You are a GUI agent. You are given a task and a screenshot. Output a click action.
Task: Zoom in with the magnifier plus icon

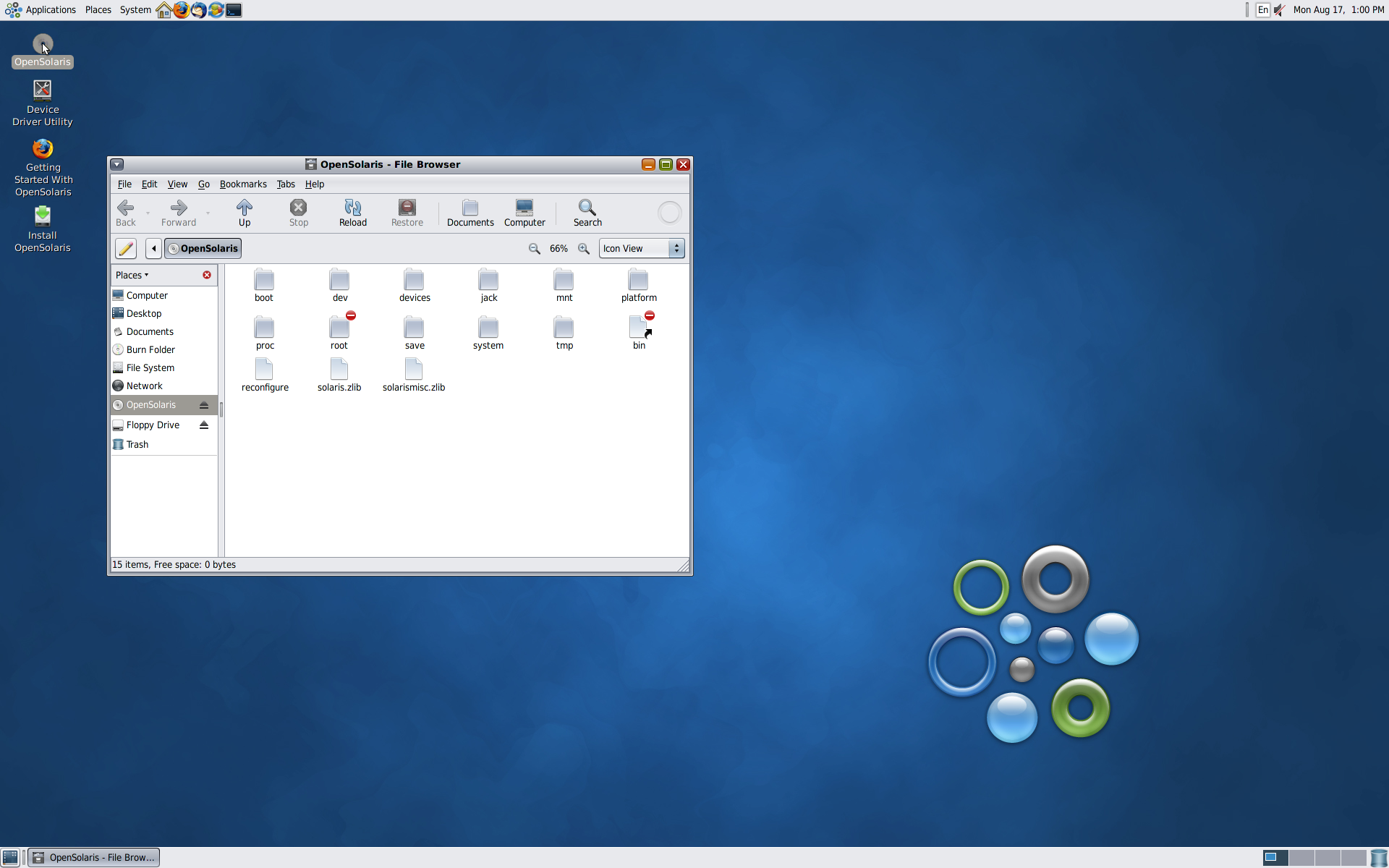click(x=584, y=249)
